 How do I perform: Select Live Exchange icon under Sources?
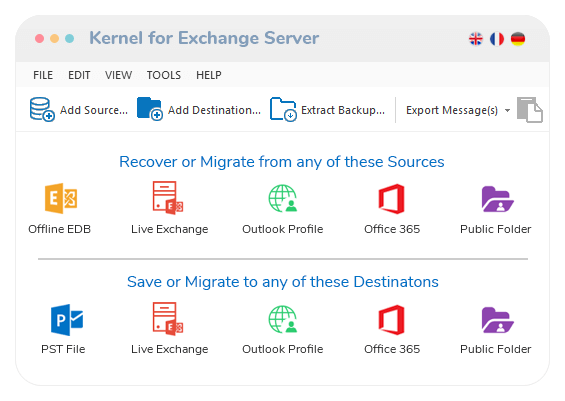[168, 198]
